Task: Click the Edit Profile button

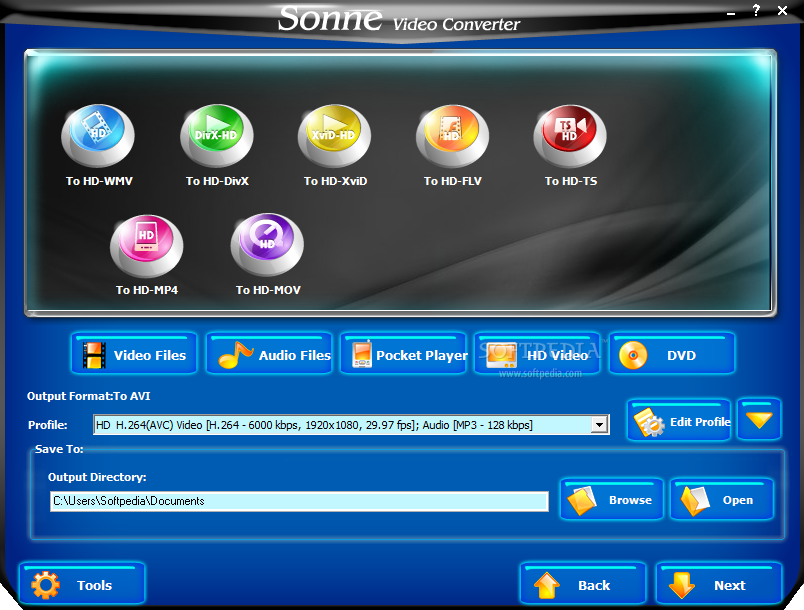Action: pyautogui.click(x=679, y=420)
